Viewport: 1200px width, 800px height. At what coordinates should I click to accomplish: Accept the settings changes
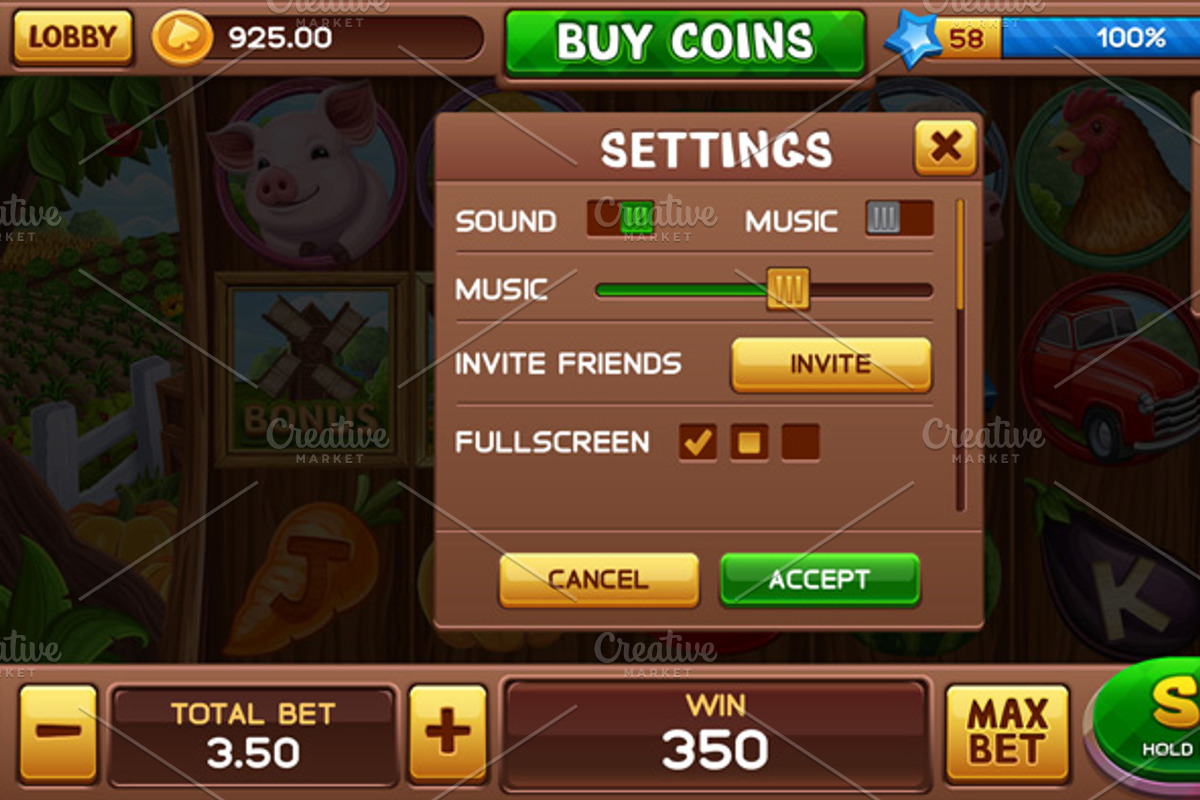(819, 580)
